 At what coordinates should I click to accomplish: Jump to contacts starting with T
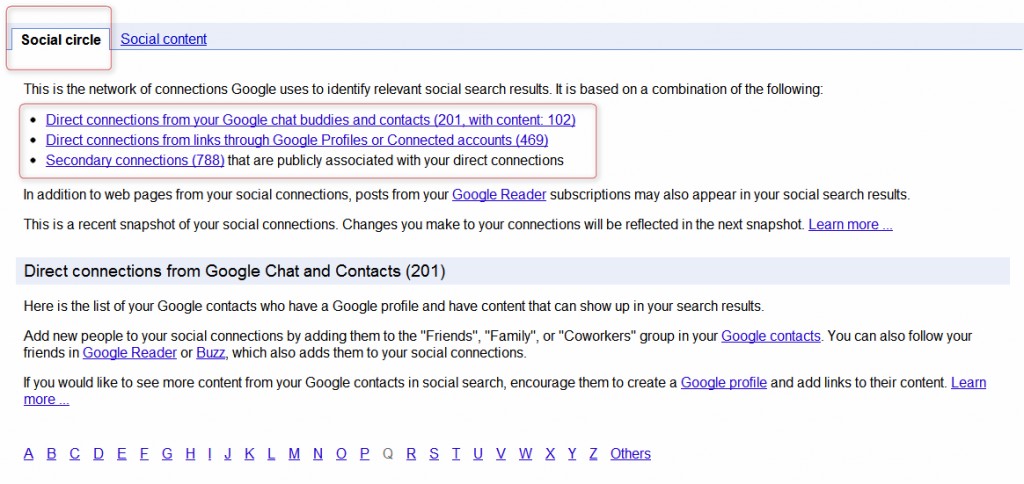456,454
